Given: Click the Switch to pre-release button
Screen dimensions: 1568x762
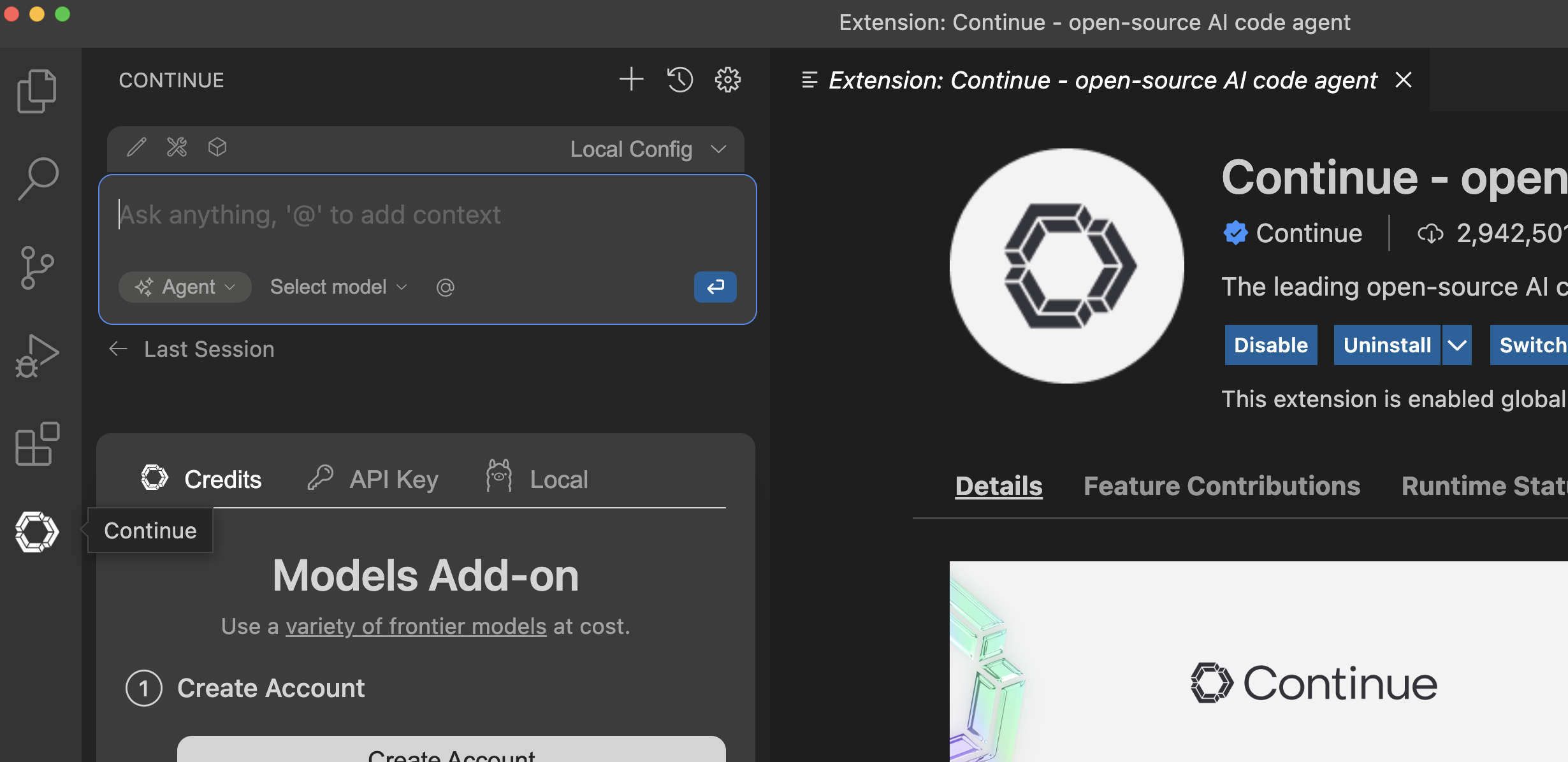Looking at the screenshot, I should (x=1529, y=345).
